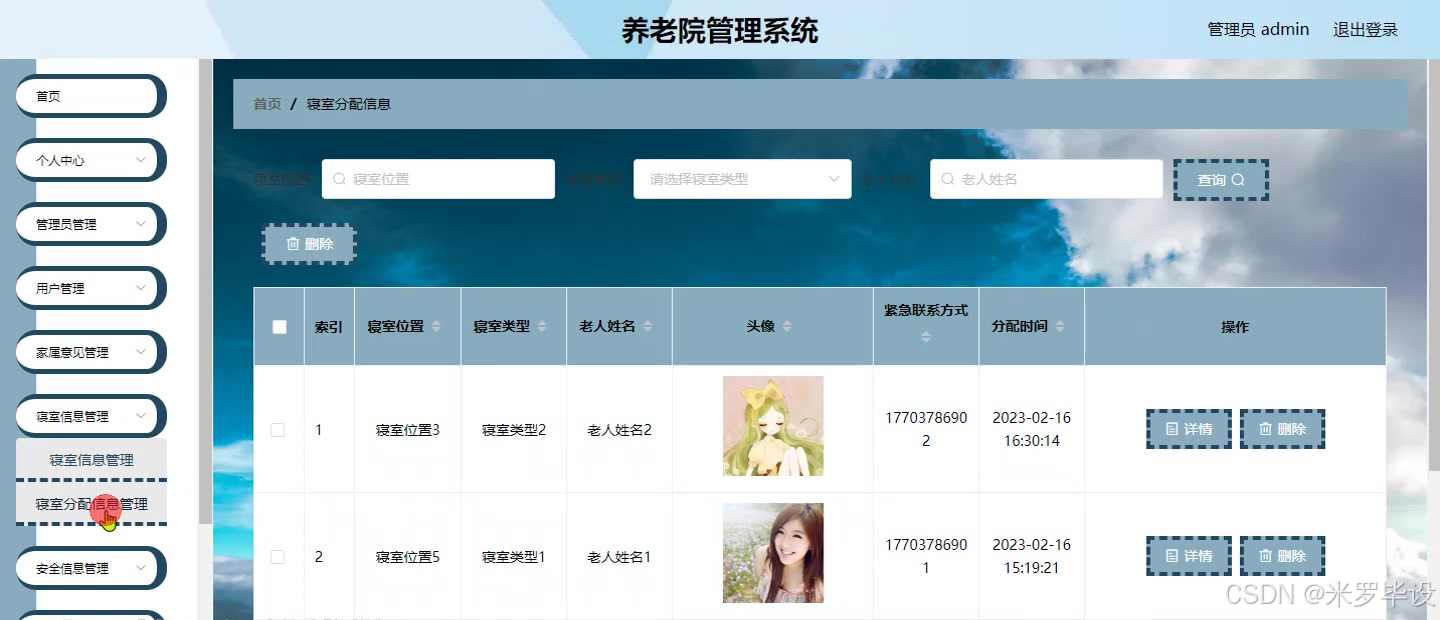Screen dimensions: 1440x620
Task: Expand the 管理员管理 sidebar menu
Action: click(x=90, y=224)
